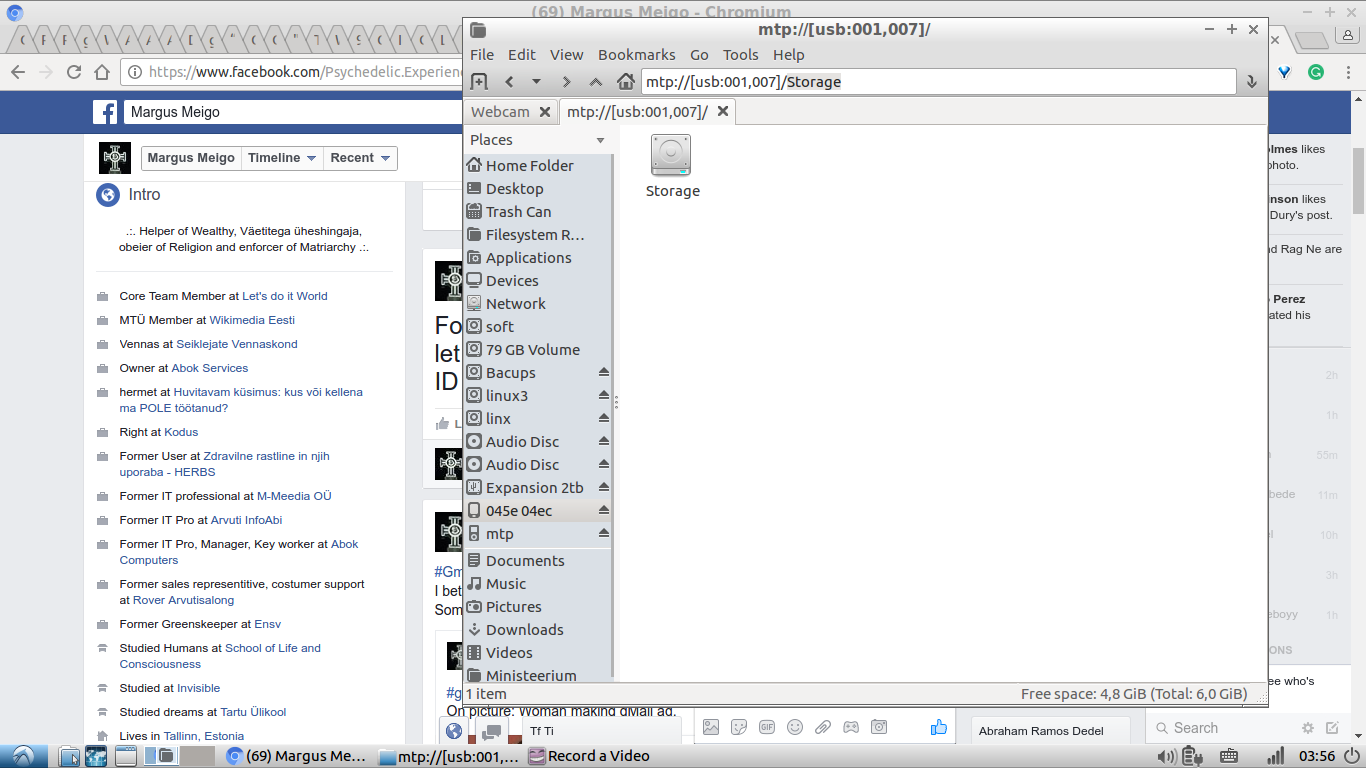Click the Grammarly extension icon in Chromium

click(1316, 72)
